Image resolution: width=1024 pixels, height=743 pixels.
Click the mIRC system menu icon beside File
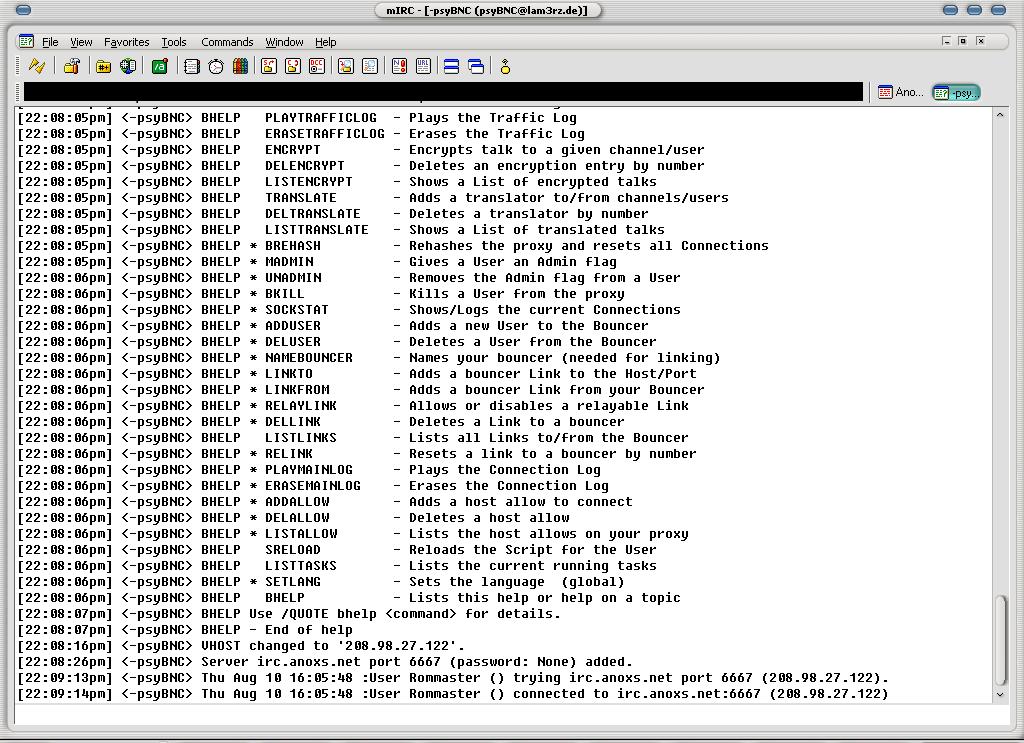(x=26, y=42)
